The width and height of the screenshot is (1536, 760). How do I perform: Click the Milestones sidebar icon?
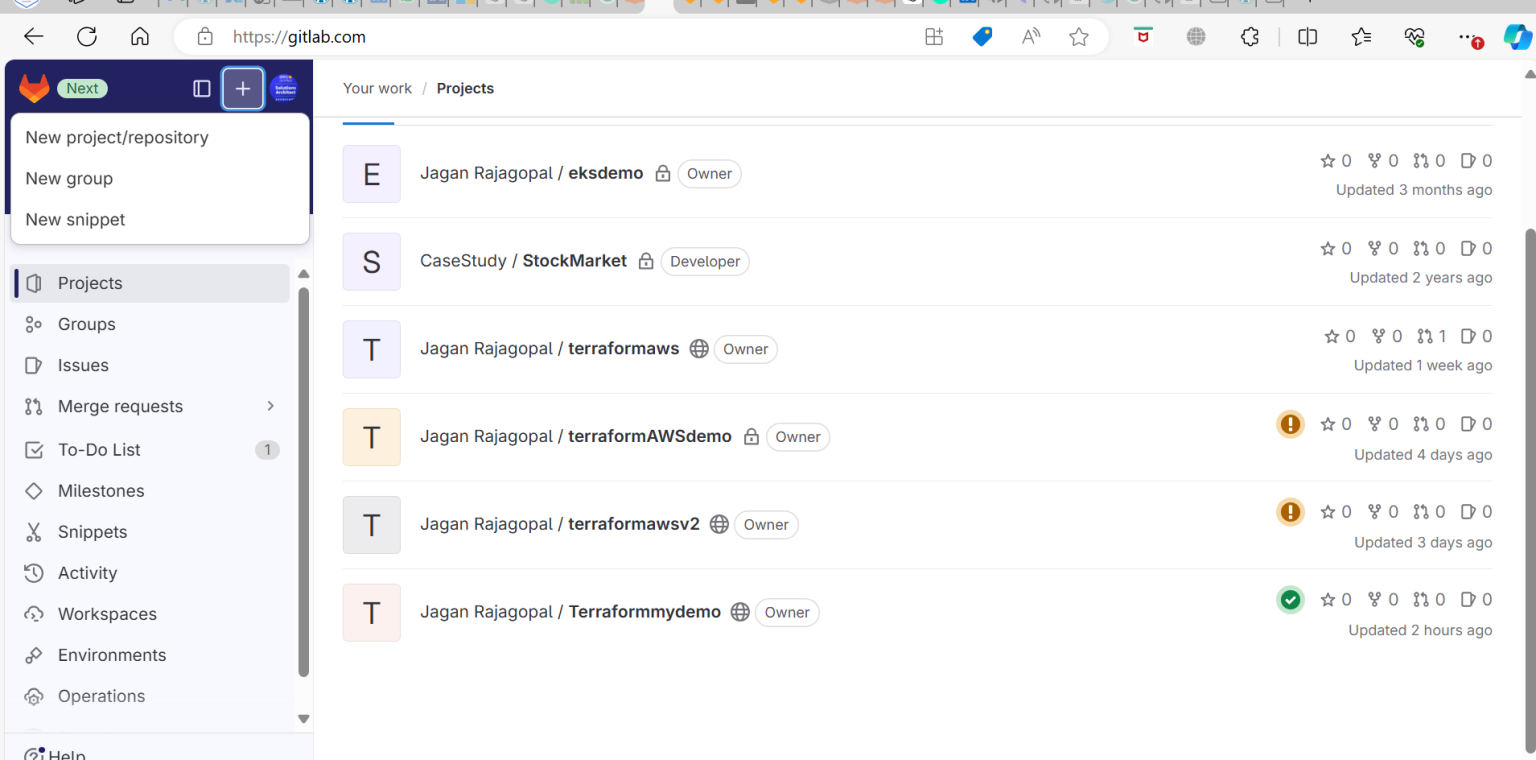point(33,490)
